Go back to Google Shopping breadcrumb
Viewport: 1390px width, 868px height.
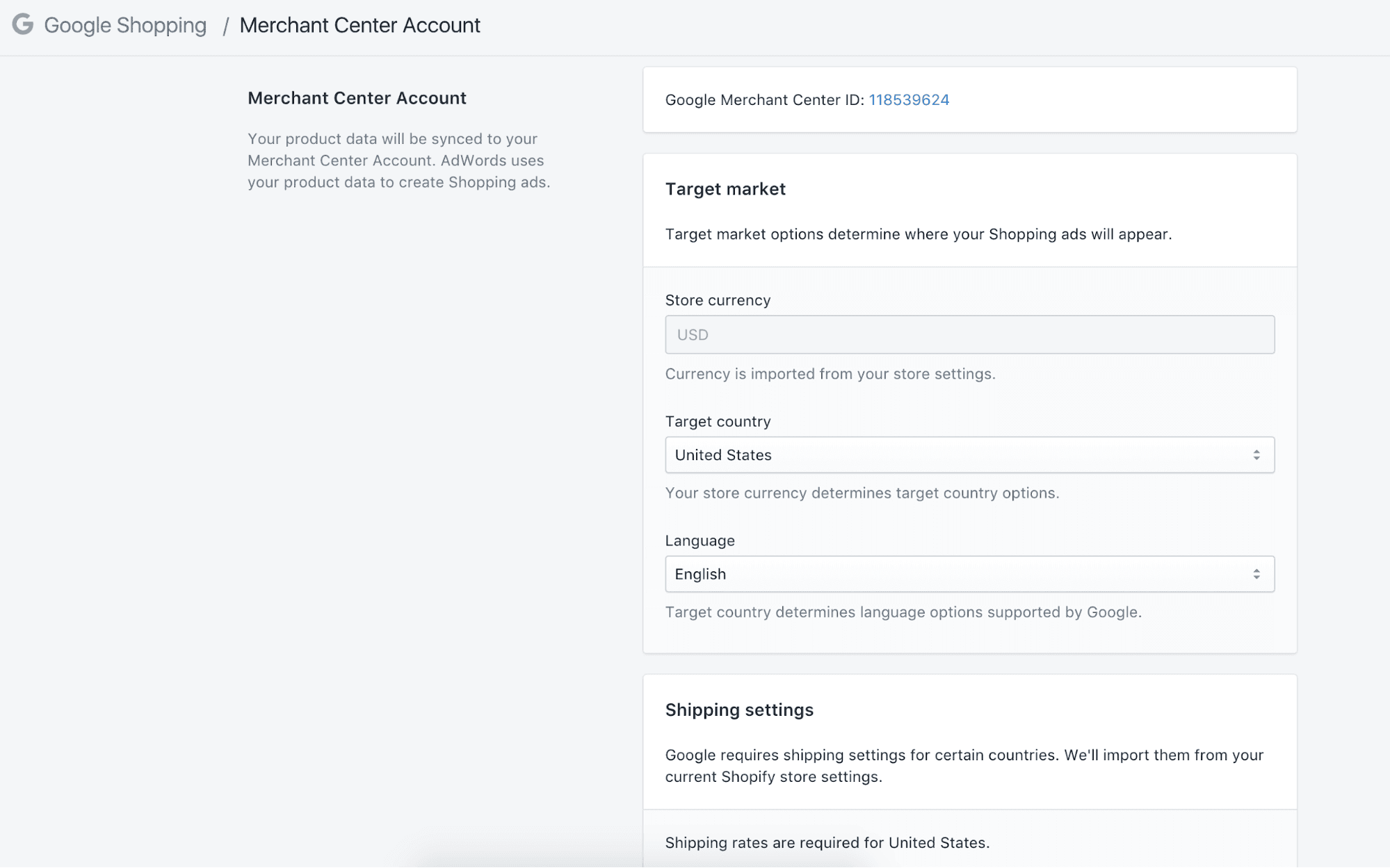(125, 25)
